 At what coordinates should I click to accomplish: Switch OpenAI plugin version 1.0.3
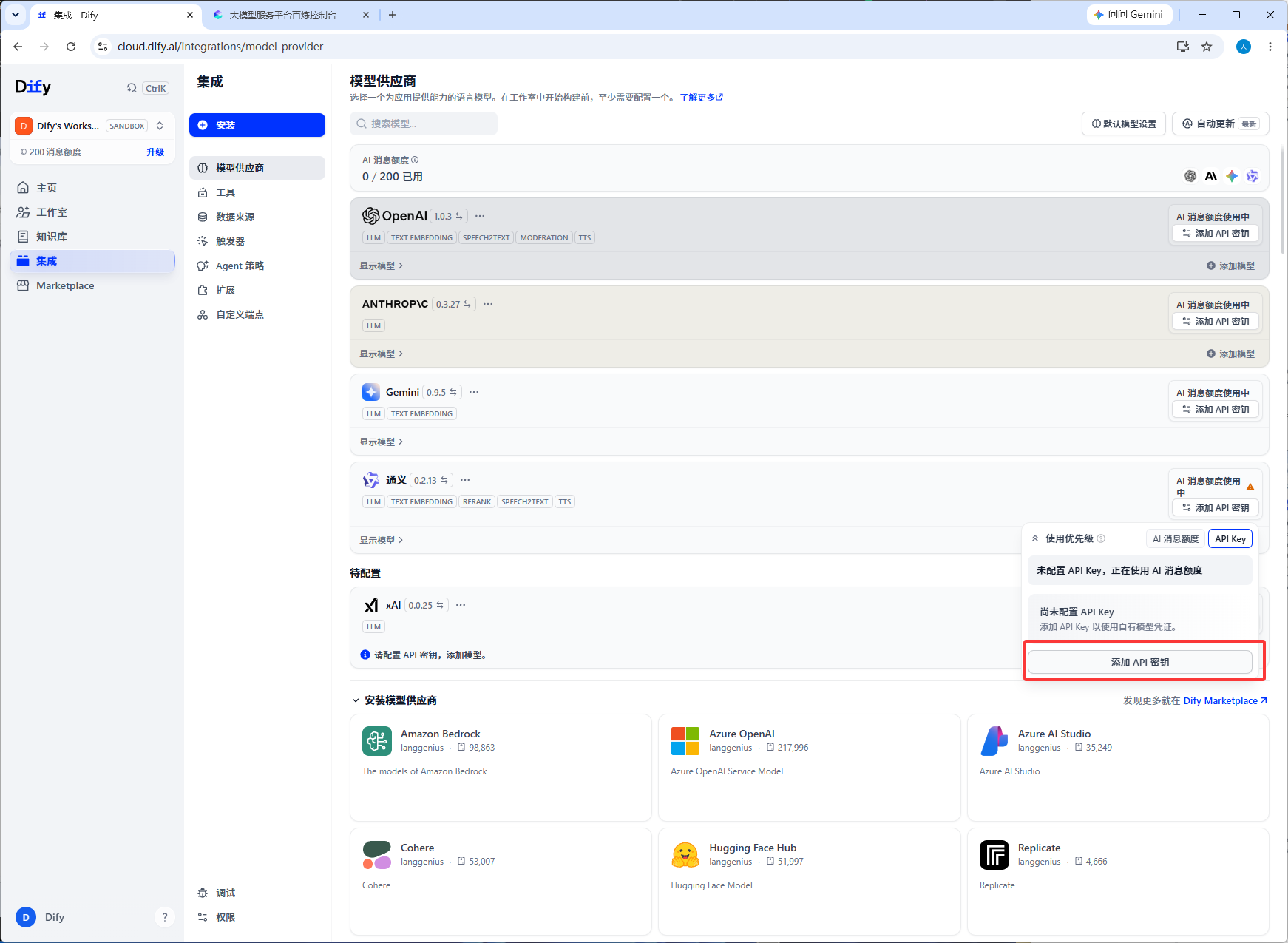[449, 216]
